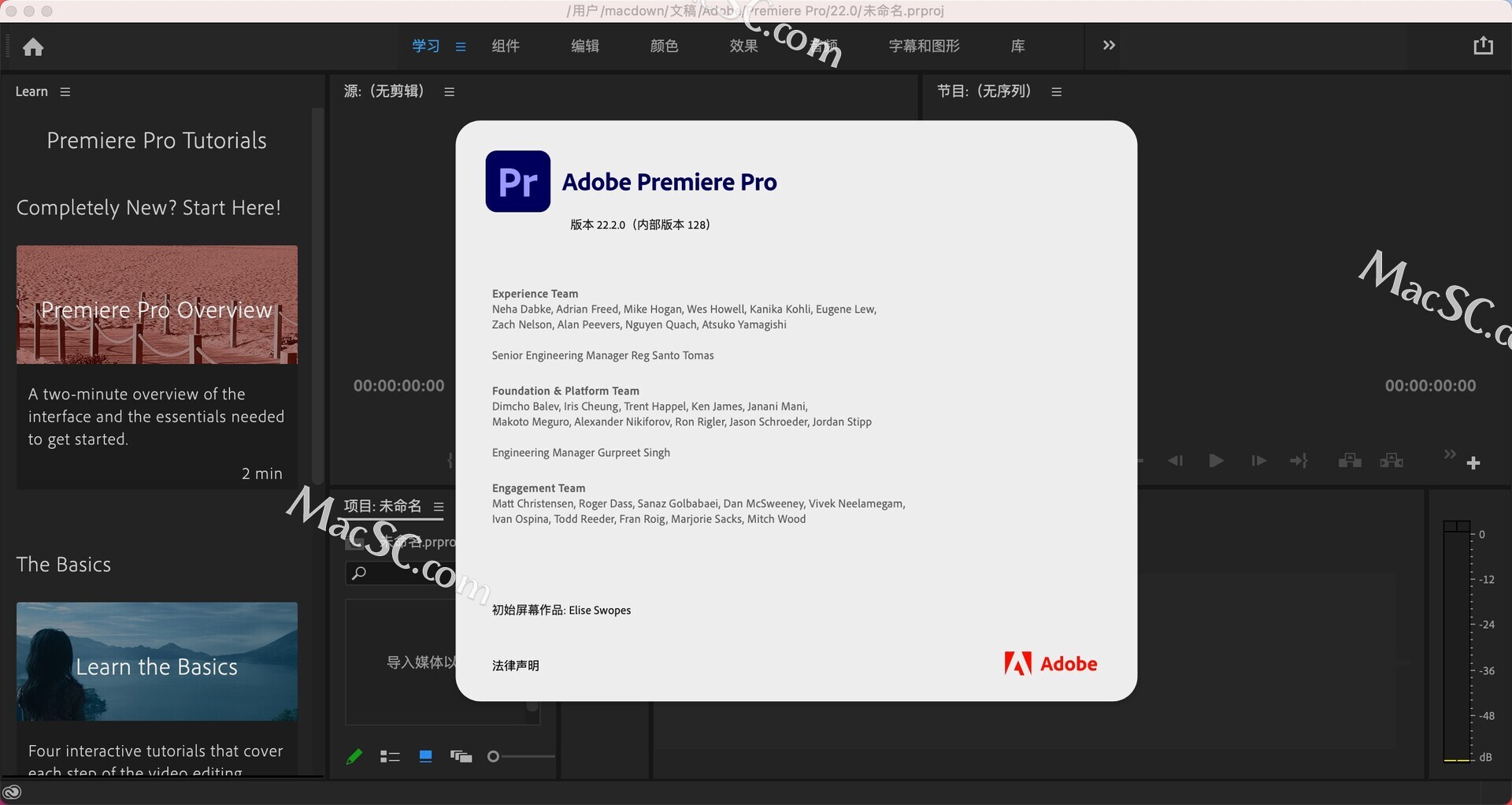Image resolution: width=1512 pixels, height=805 pixels.
Task: Switch Project panel to list view
Action: point(390,757)
